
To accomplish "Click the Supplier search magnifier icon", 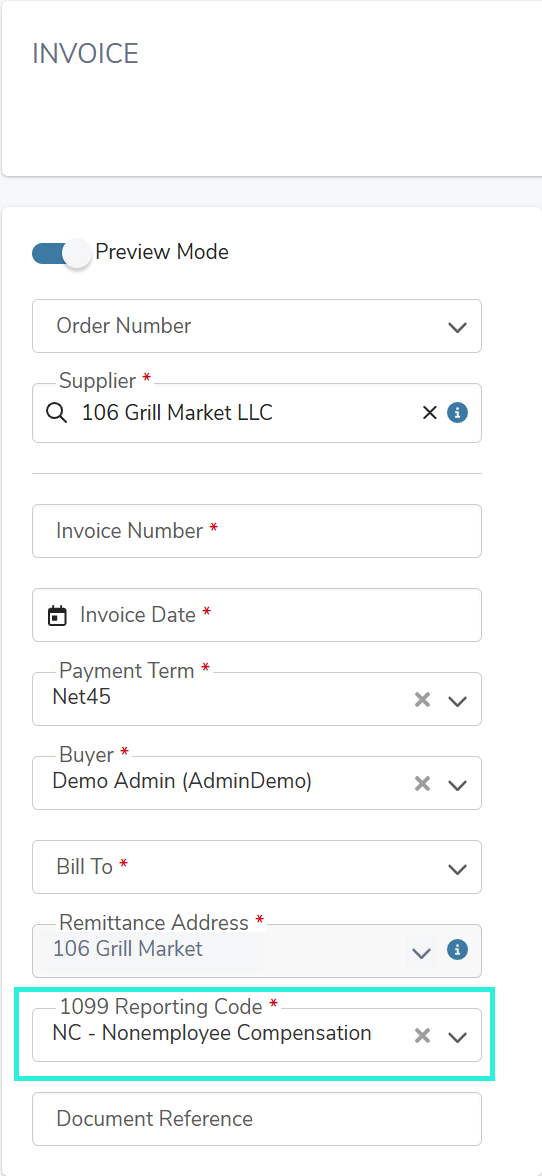I will click(x=57, y=412).
